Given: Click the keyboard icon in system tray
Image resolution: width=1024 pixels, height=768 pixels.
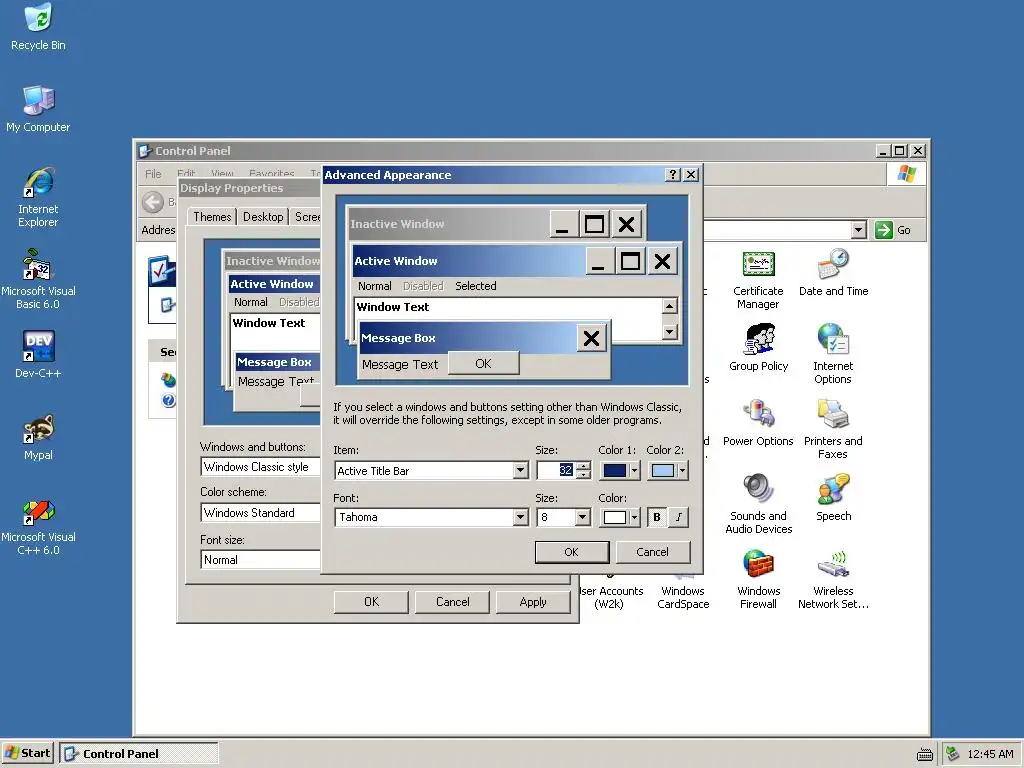Looking at the screenshot, I should pos(925,754).
